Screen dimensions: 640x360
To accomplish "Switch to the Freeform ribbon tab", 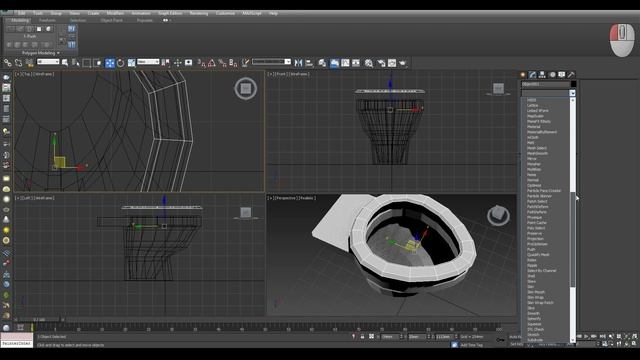I will (x=47, y=20).
